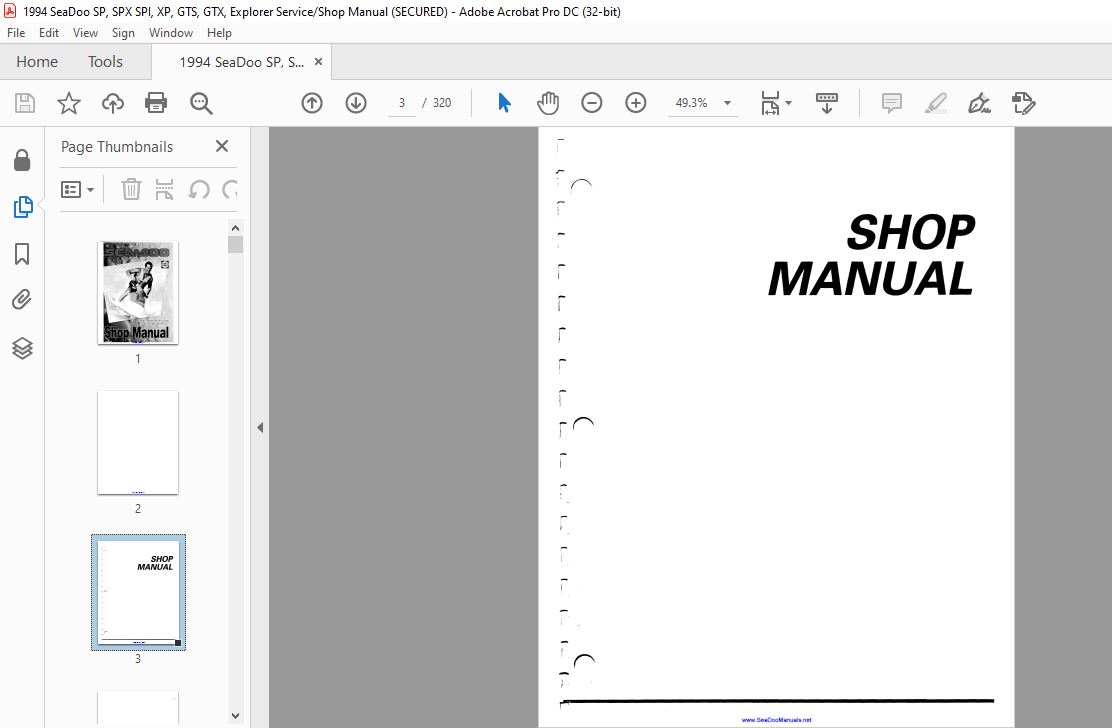Screen dimensions: 1112x728
Task: Click the Stamp tool icon
Action: [1023, 103]
